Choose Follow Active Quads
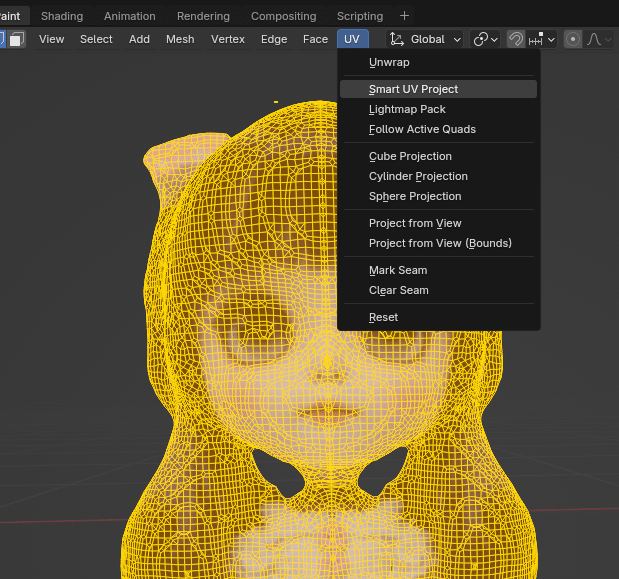 point(438,129)
